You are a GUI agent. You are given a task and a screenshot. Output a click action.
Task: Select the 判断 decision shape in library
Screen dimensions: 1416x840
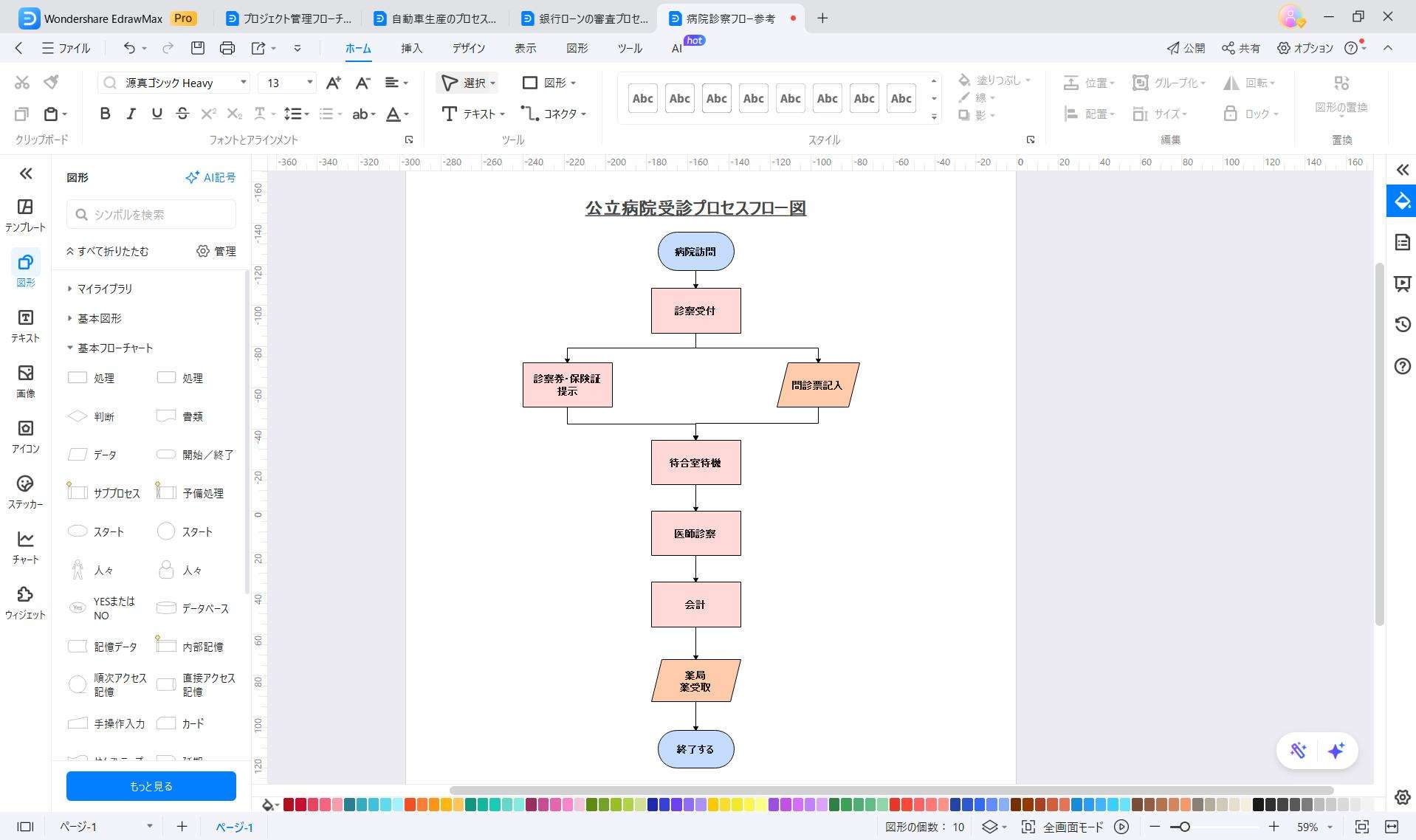(x=92, y=416)
